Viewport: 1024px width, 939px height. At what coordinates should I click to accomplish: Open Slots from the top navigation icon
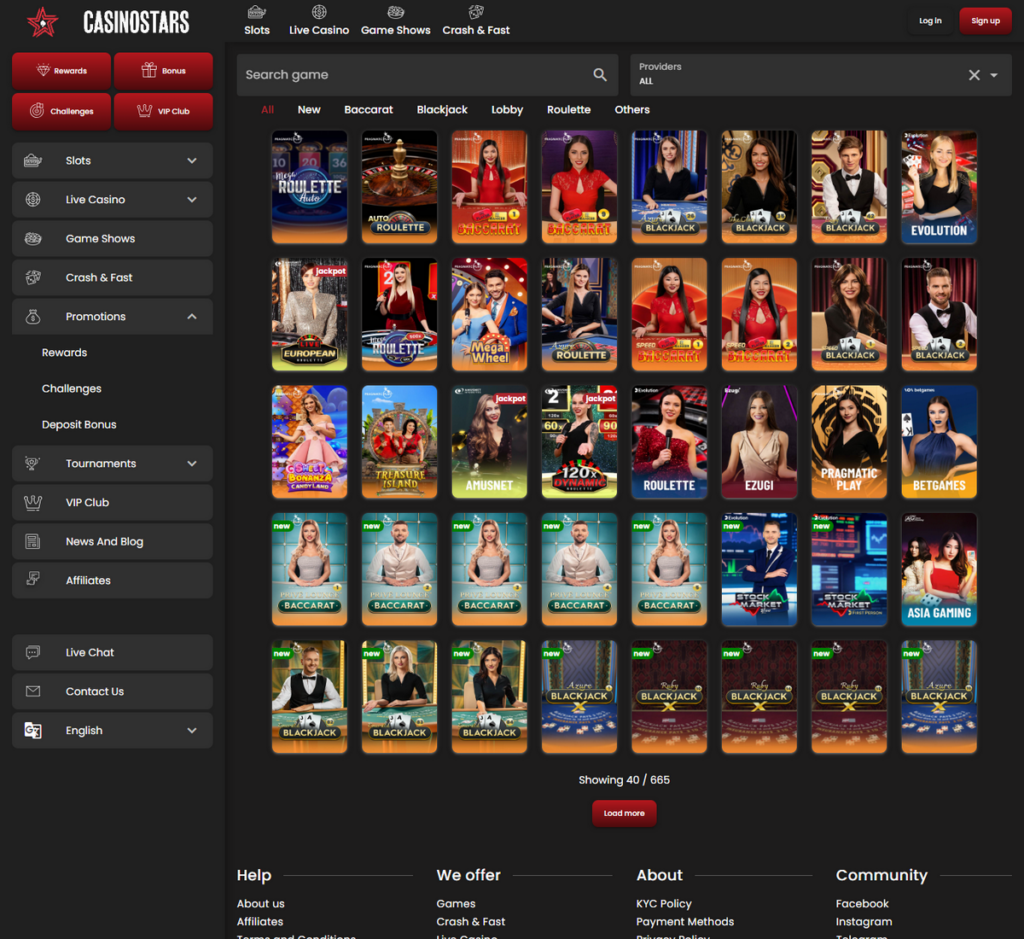pyautogui.click(x=257, y=12)
